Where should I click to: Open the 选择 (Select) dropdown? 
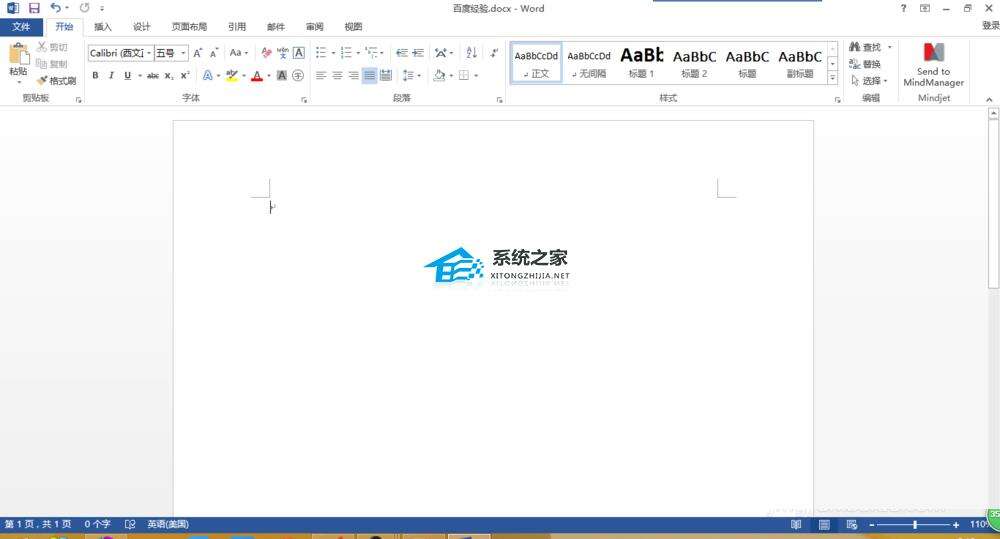[869, 80]
